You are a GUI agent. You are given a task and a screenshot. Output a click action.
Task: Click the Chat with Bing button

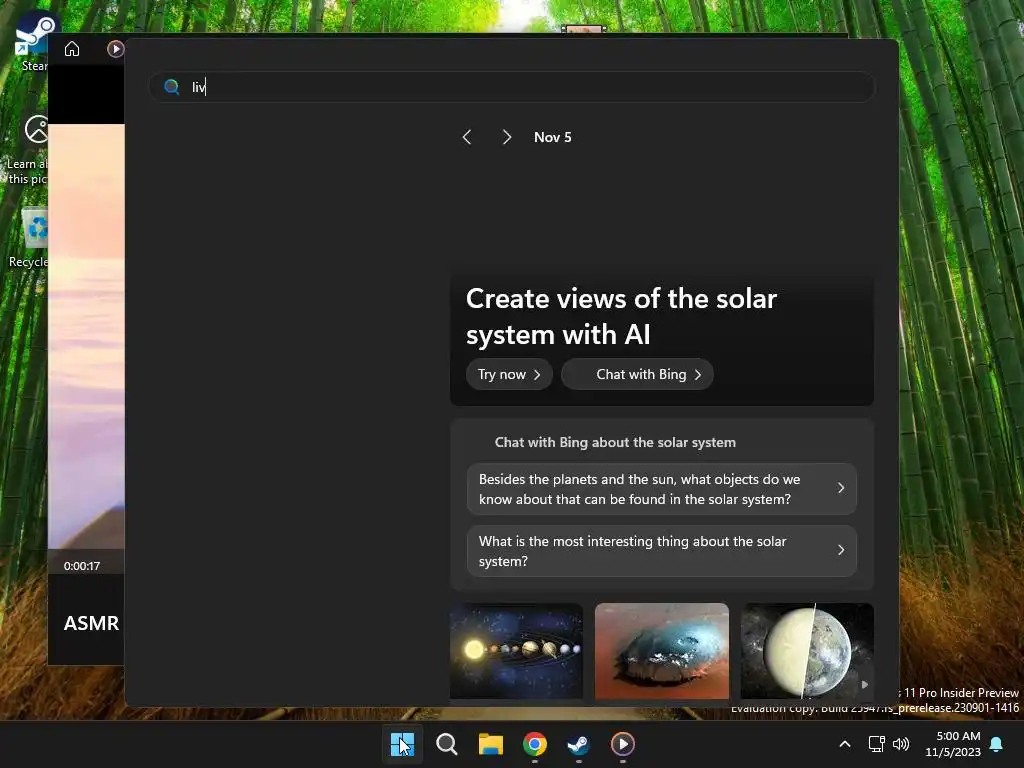637,374
